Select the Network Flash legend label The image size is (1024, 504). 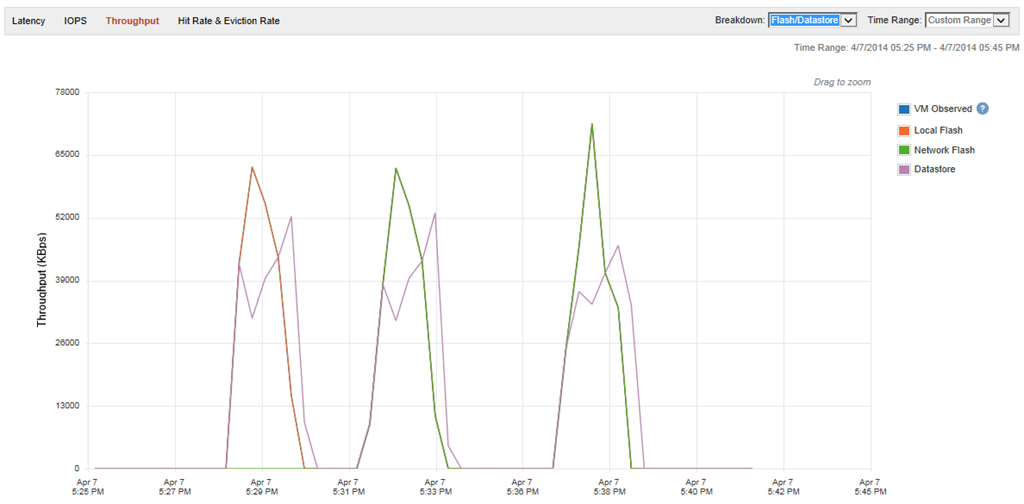(944, 150)
